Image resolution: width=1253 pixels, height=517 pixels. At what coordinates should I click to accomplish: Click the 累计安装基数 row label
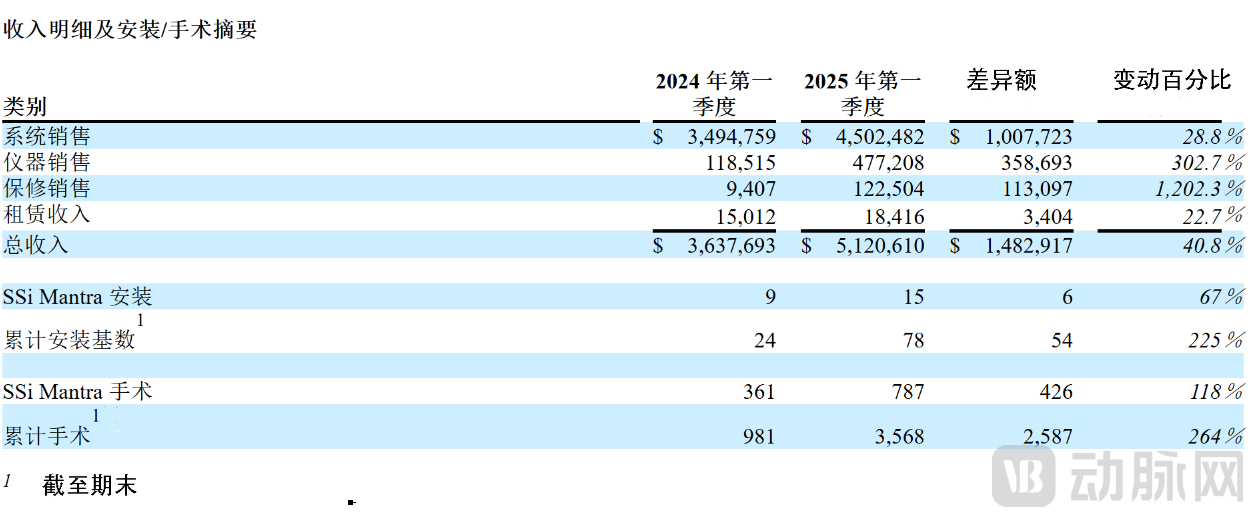pyautogui.click(x=69, y=340)
